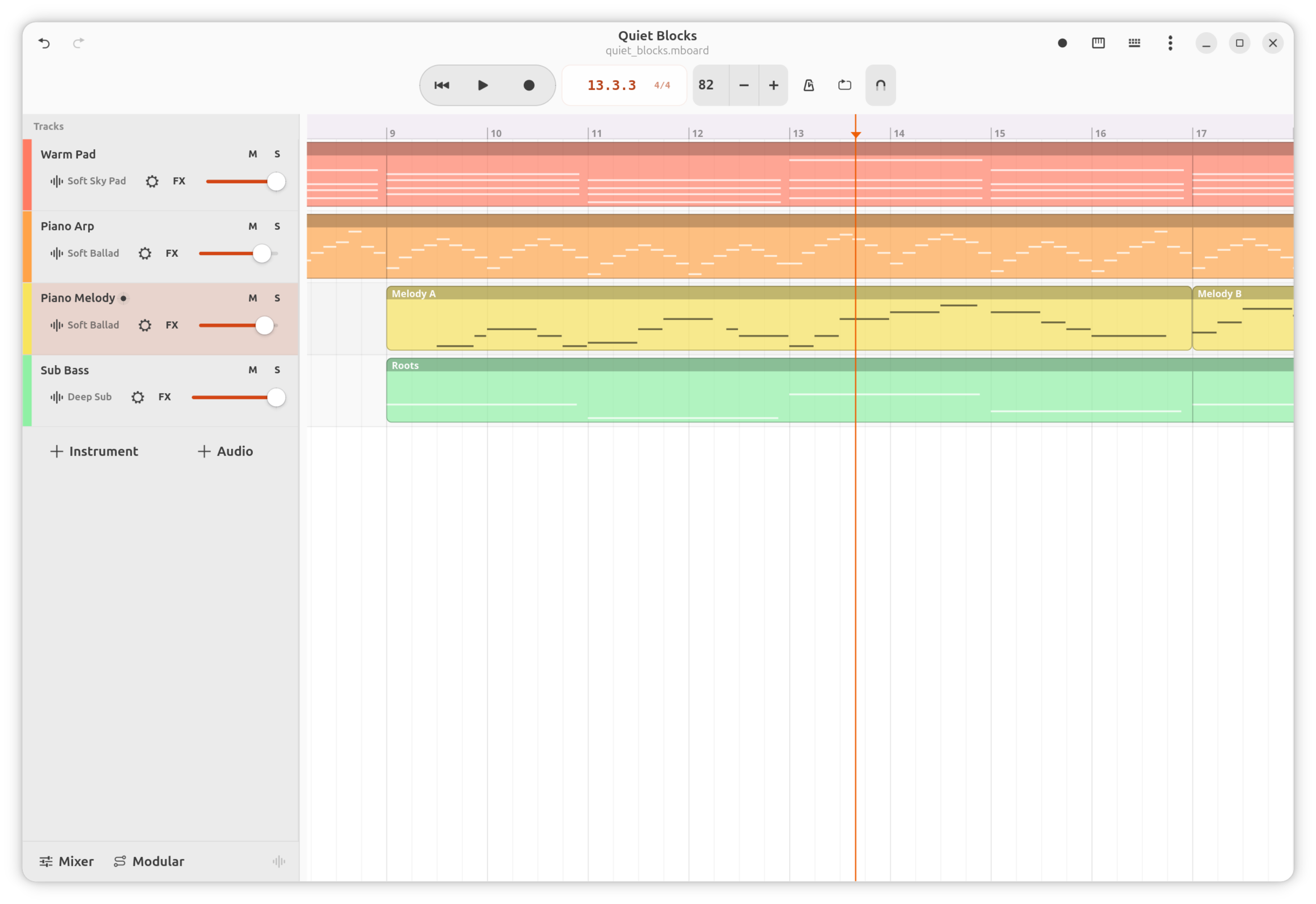Screen dimensions: 1316x904
Task: Click the Sub Bass green color strip
Action: [x=27, y=391]
